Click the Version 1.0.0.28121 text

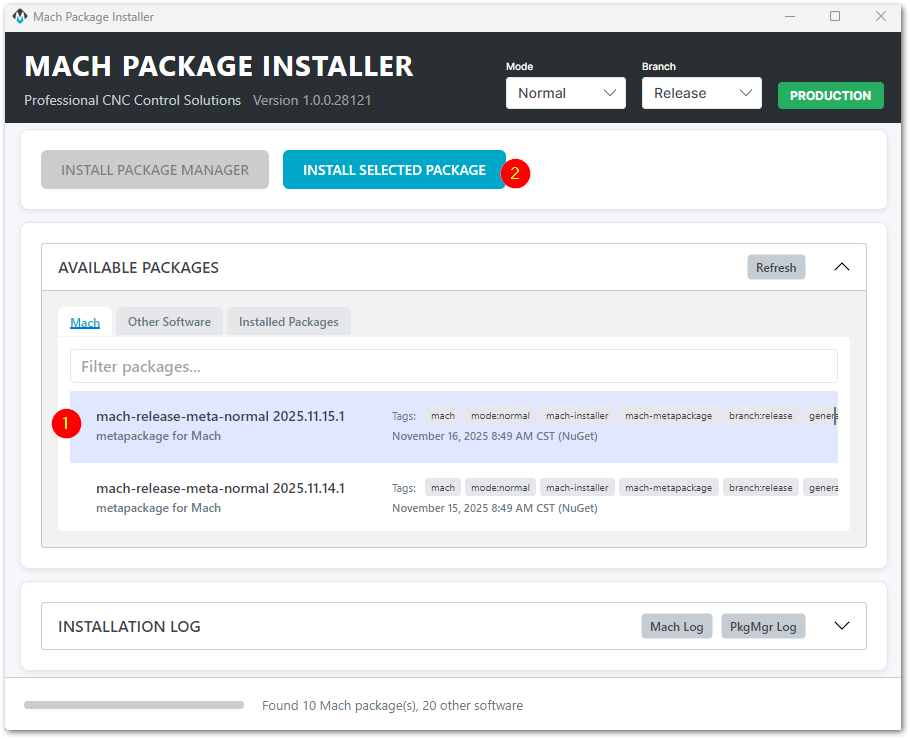[x=312, y=100]
